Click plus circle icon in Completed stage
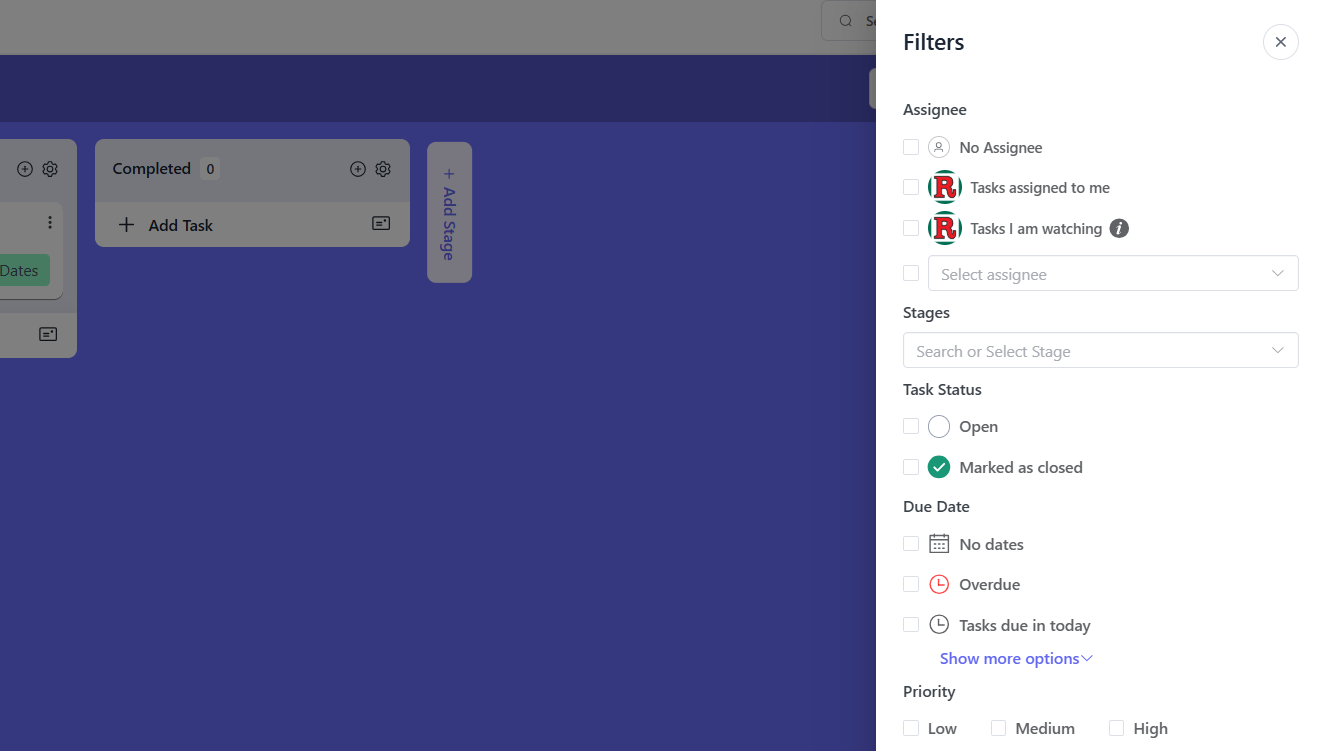Screen dimensions: 1325x751 click(x=357, y=169)
